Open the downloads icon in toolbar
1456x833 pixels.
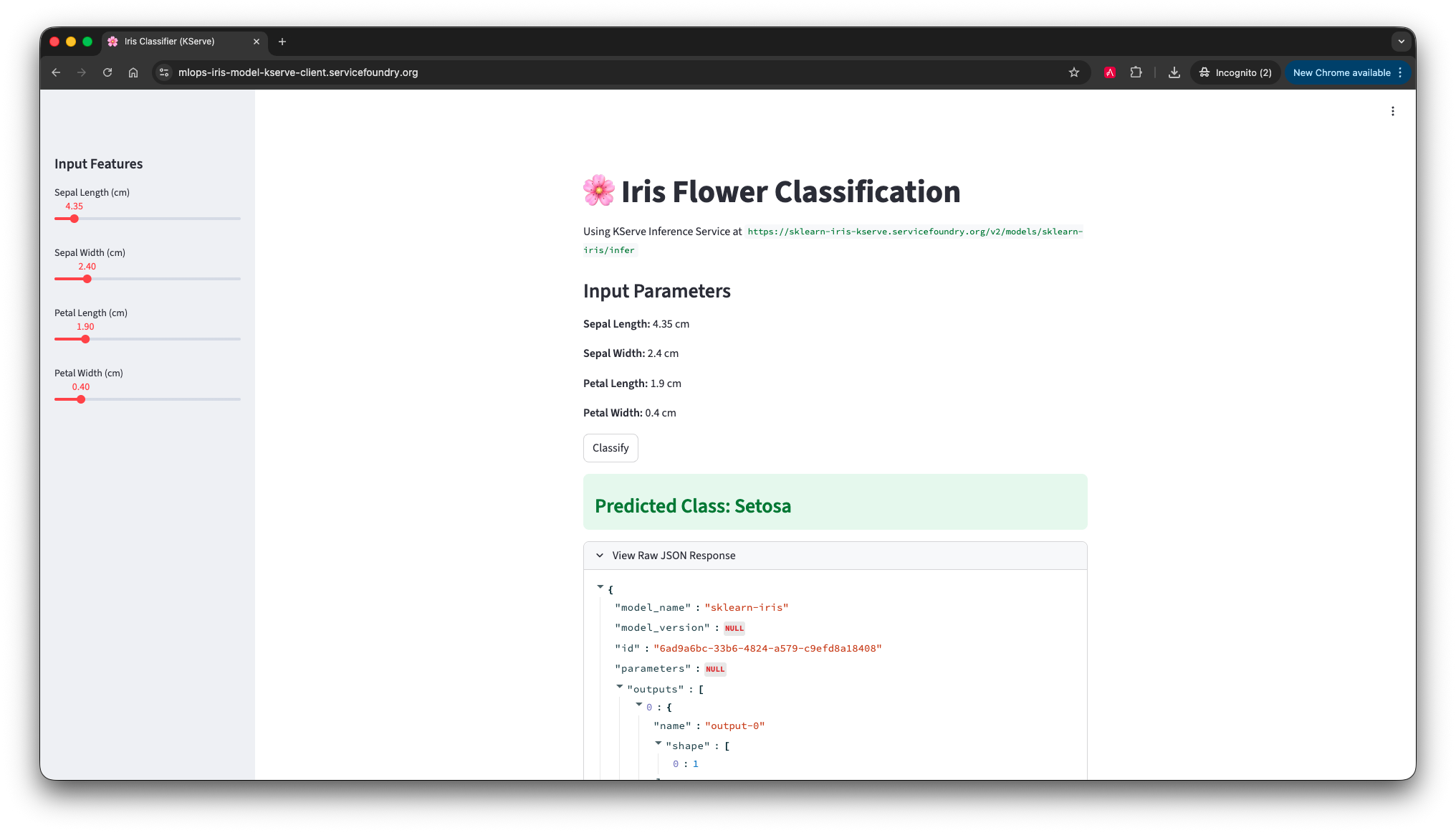[1174, 72]
